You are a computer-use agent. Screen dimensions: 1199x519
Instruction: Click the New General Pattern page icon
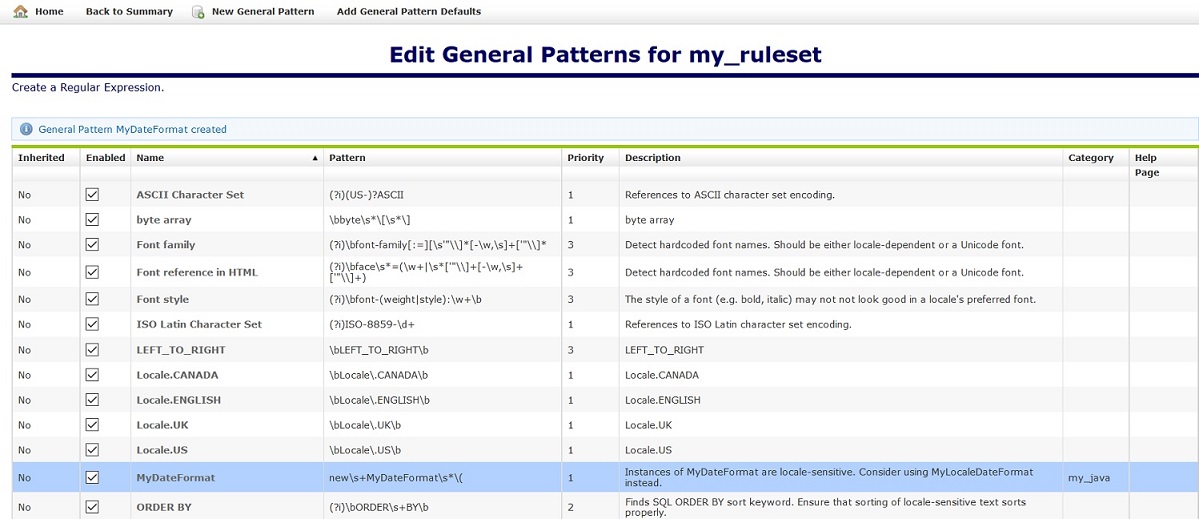[x=198, y=12]
